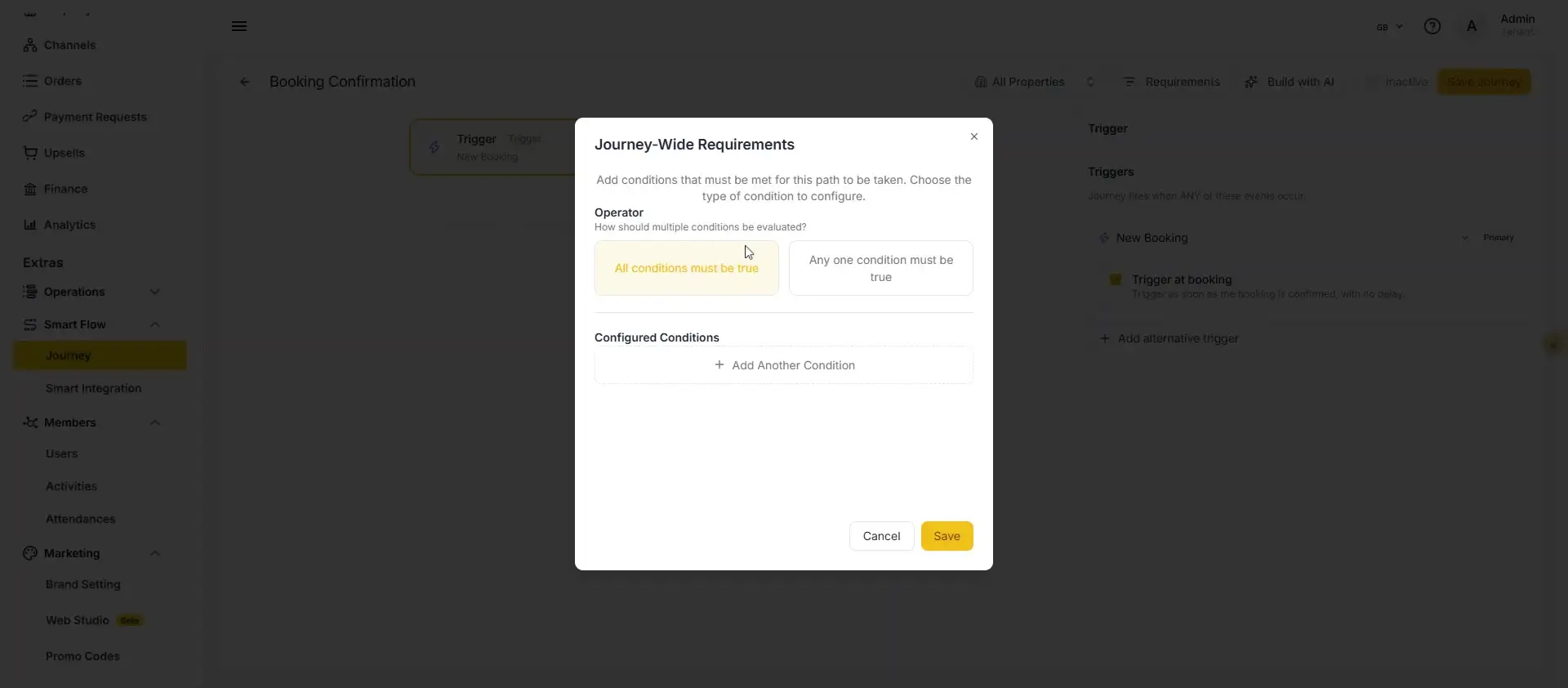Select 'Any one condition must be true' operator
This screenshot has height=688, width=1568.
(880, 268)
